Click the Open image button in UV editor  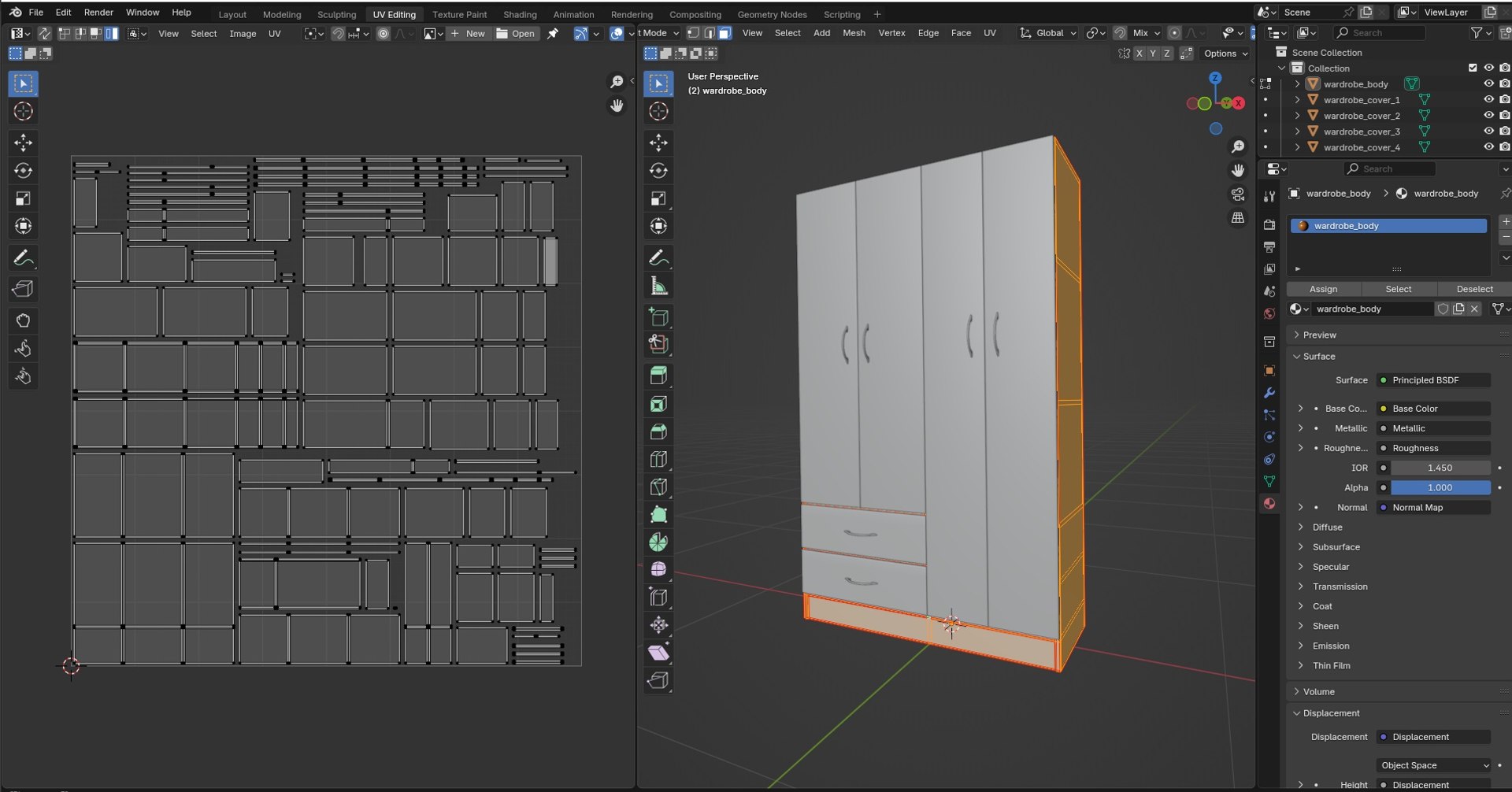516,34
